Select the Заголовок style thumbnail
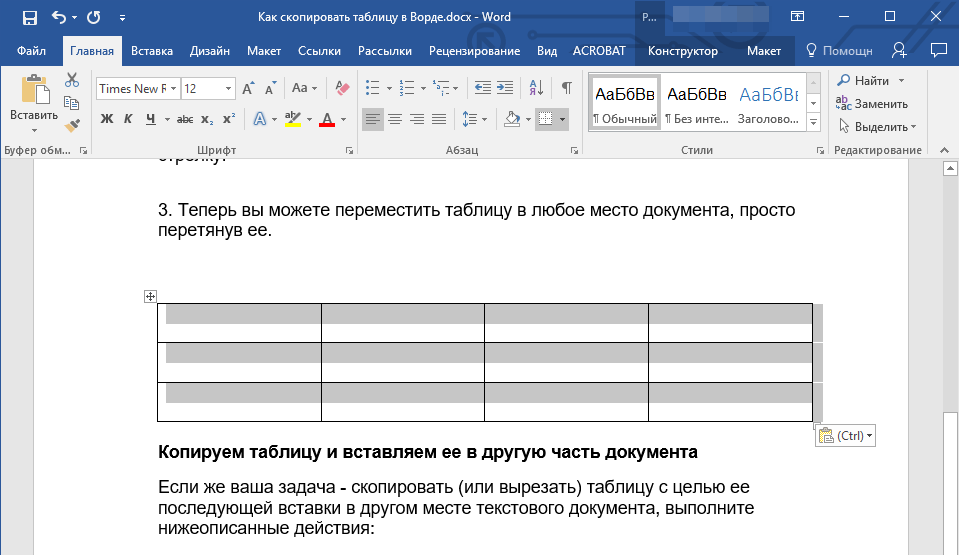 pyautogui.click(x=768, y=104)
